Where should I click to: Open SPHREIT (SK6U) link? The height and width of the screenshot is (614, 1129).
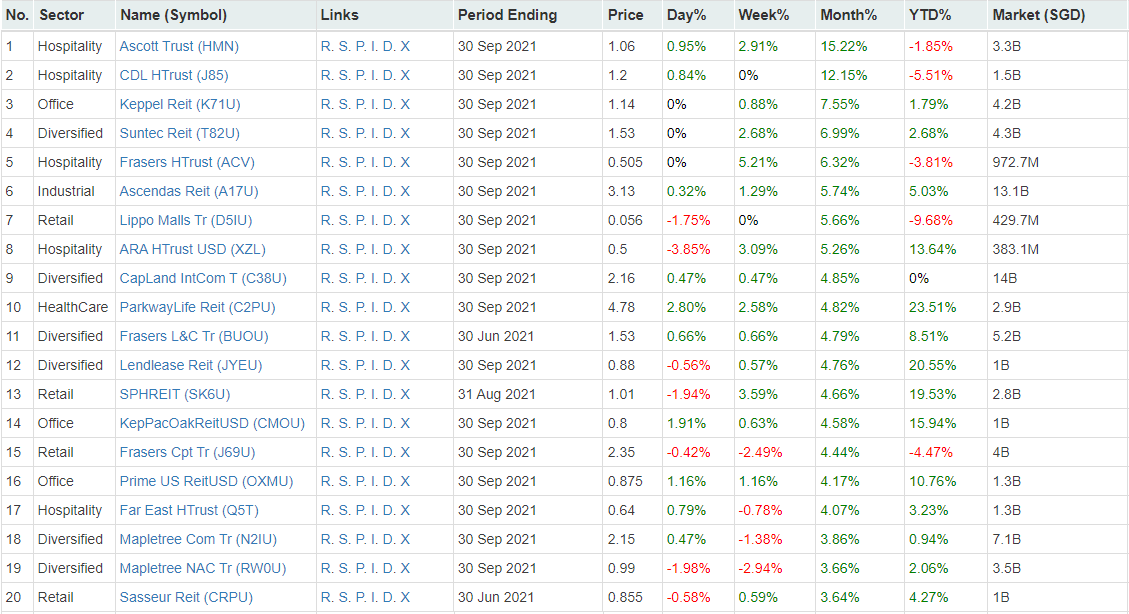click(x=175, y=394)
